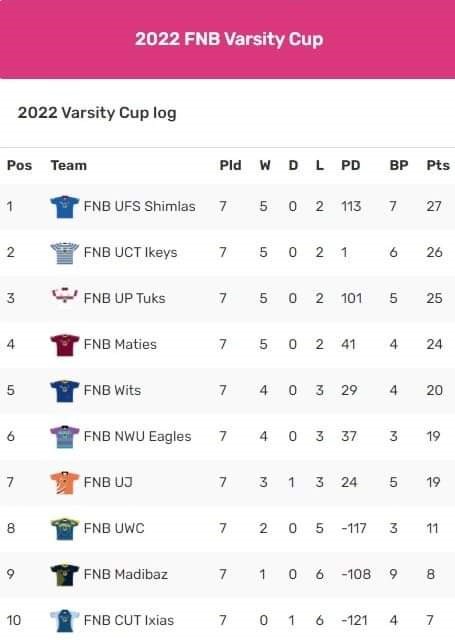Click the BP column header
Viewport: 455px width, 640px height.
click(399, 165)
